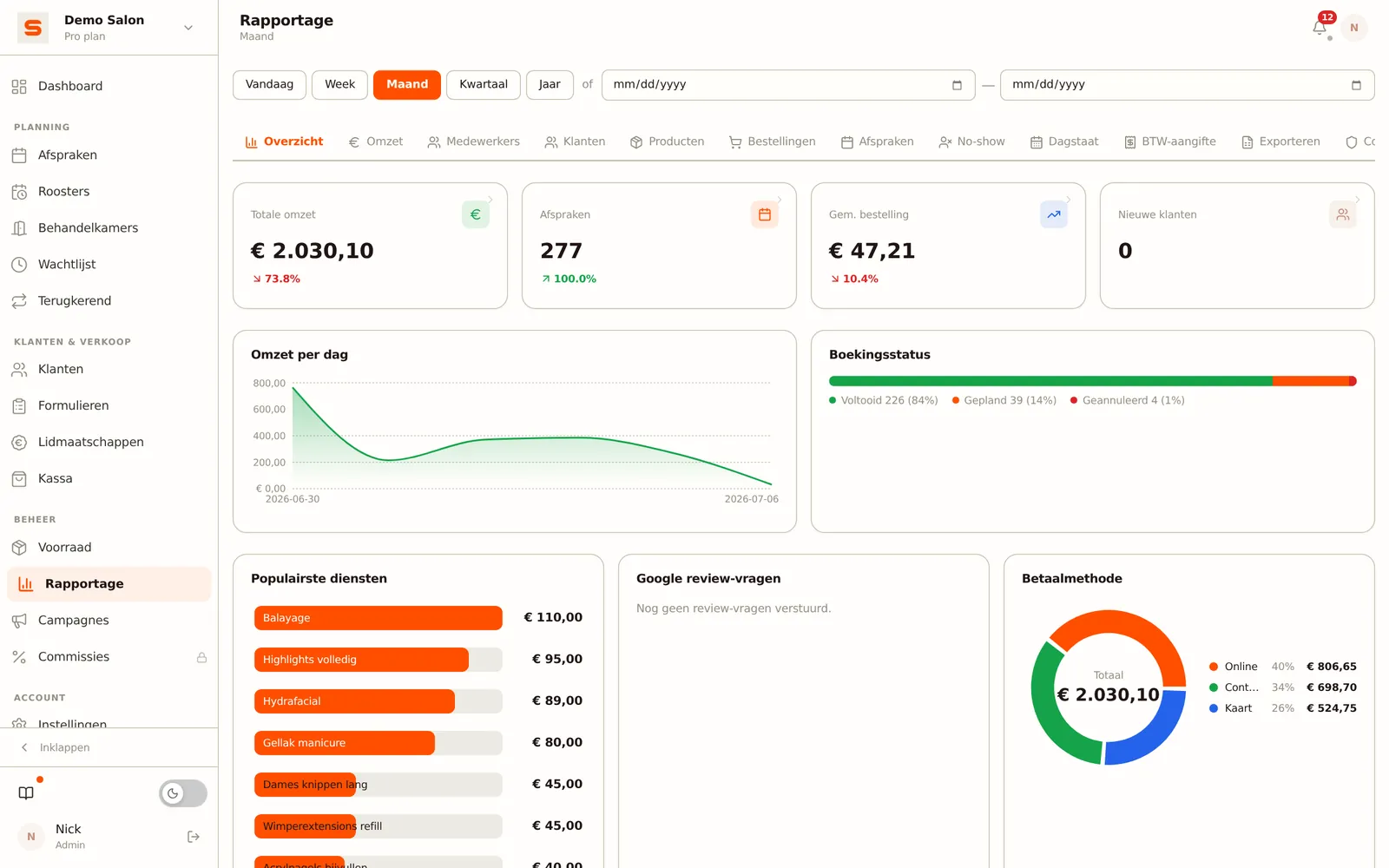Click the logout icon next to Nick
Screen dimensions: 1389x868
tap(194, 837)
